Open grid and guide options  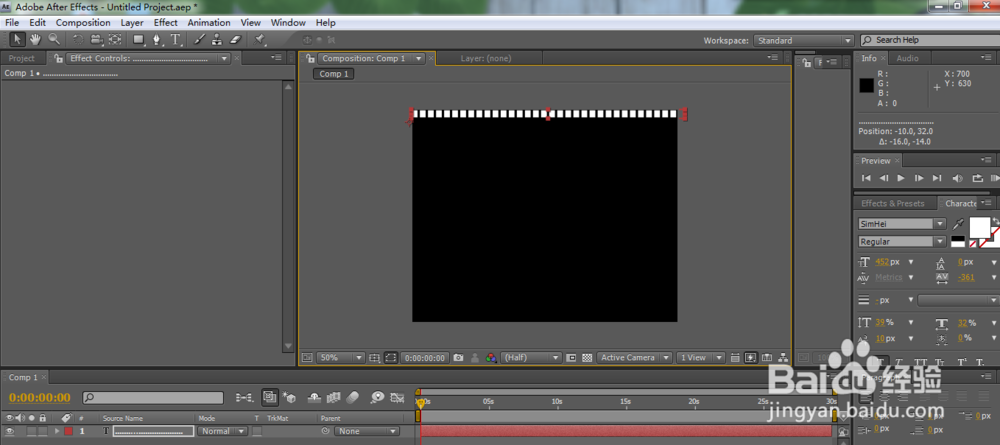point(374,358)
